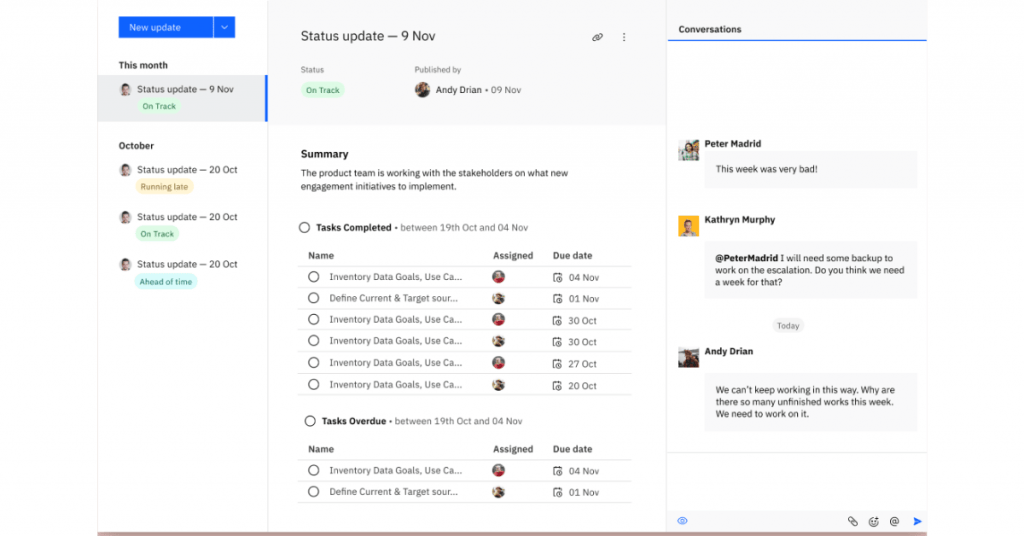Click assignee avatar in the 27 Oct row
The width and height of the screenshot is (1024, 536).
click(x=498, y=362)
